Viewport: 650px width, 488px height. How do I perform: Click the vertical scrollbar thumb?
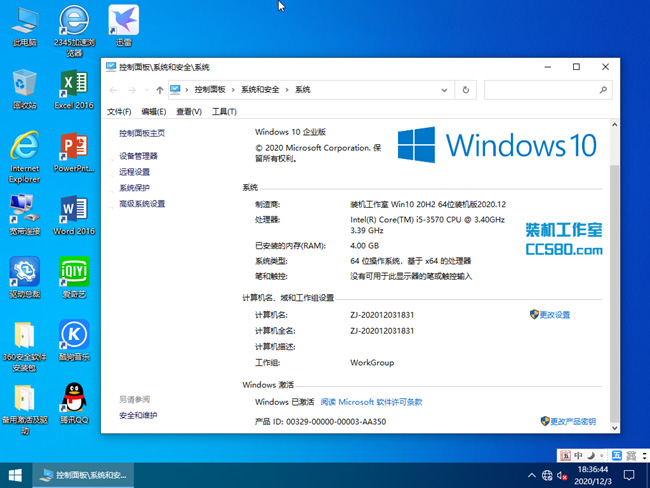614,294
